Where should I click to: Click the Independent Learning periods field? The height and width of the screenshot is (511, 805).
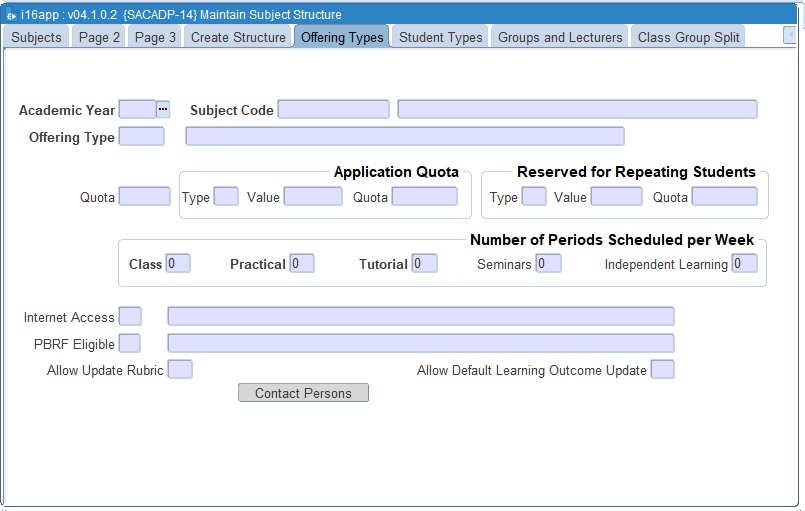[744, 264]
